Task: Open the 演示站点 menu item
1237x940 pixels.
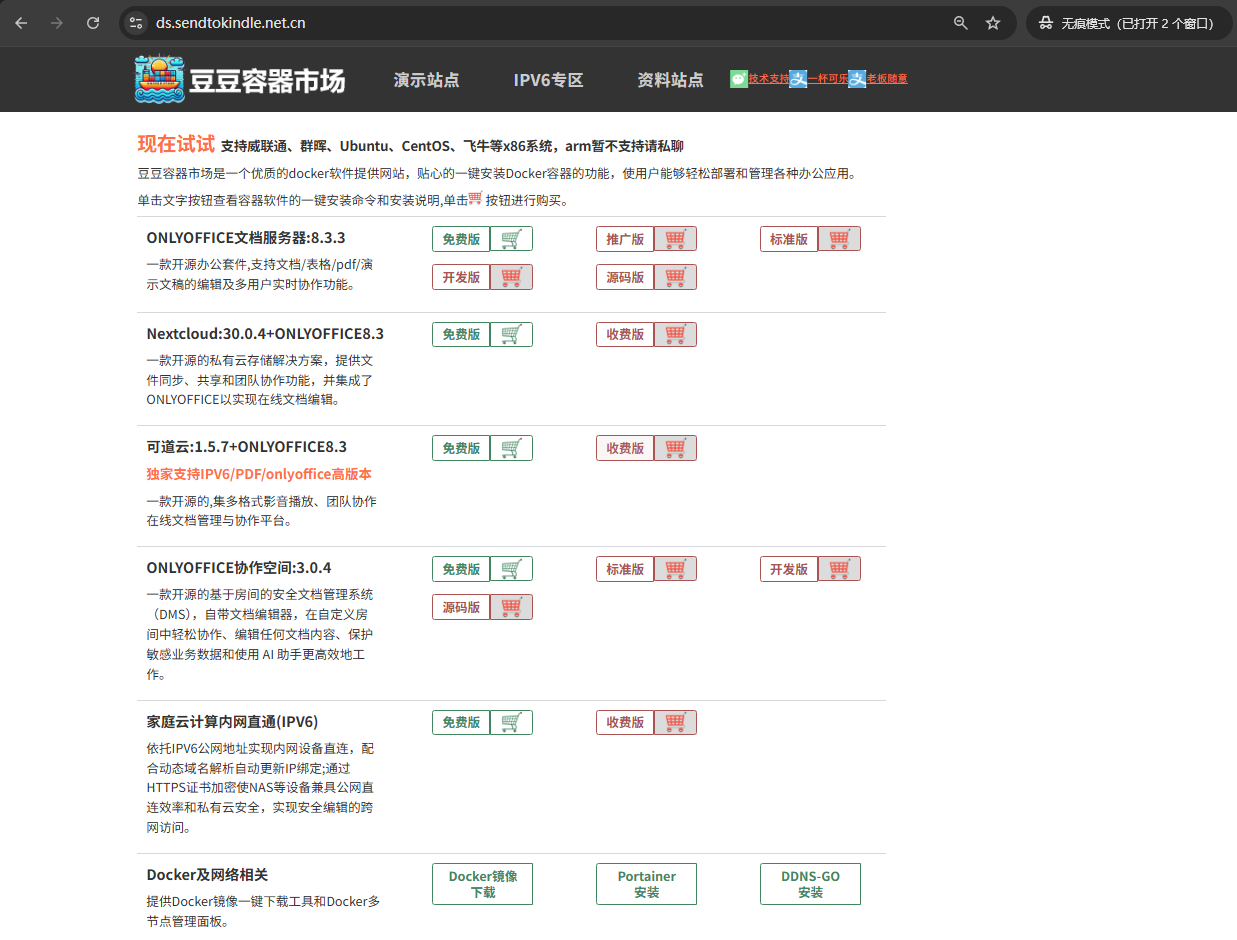Action: tap(427, 80)
